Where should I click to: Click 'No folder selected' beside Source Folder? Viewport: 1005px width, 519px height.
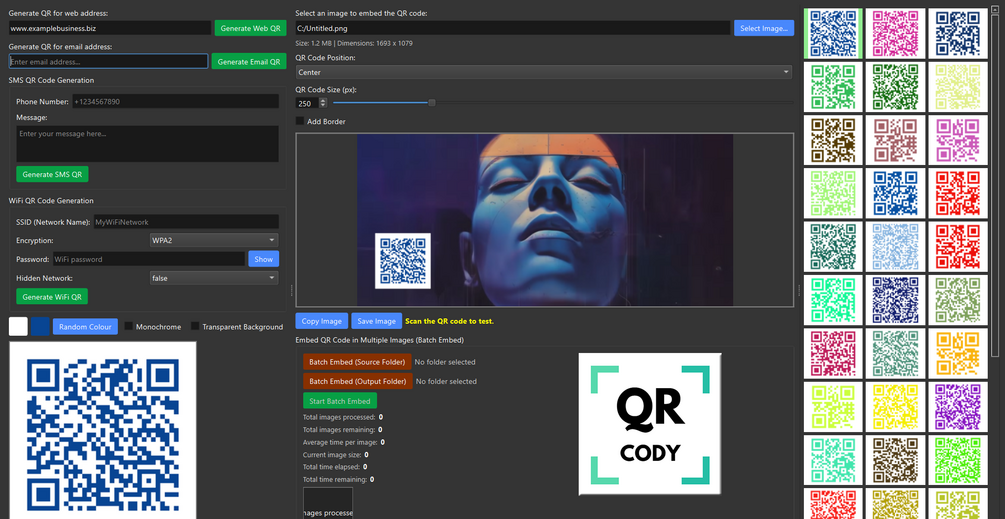click(x=445, y=362)
